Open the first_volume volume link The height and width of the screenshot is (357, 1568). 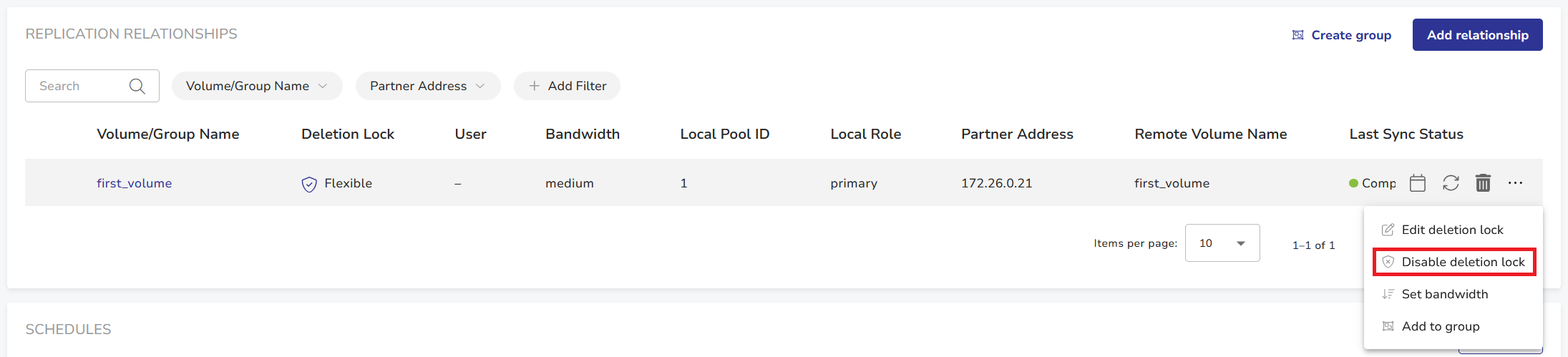[x=134, y=183]
